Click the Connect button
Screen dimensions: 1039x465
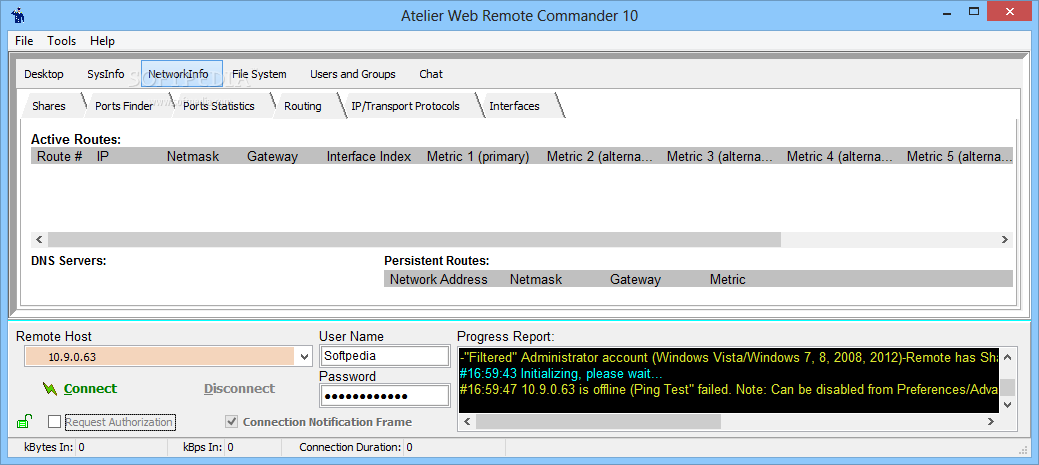[80, 389]
